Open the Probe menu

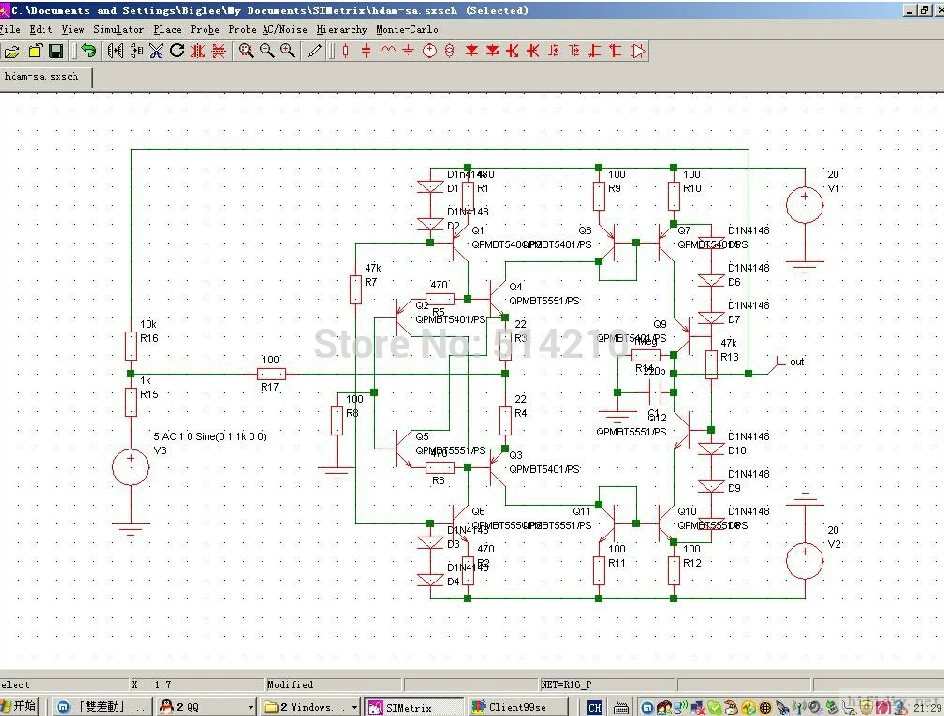(205, 30)
